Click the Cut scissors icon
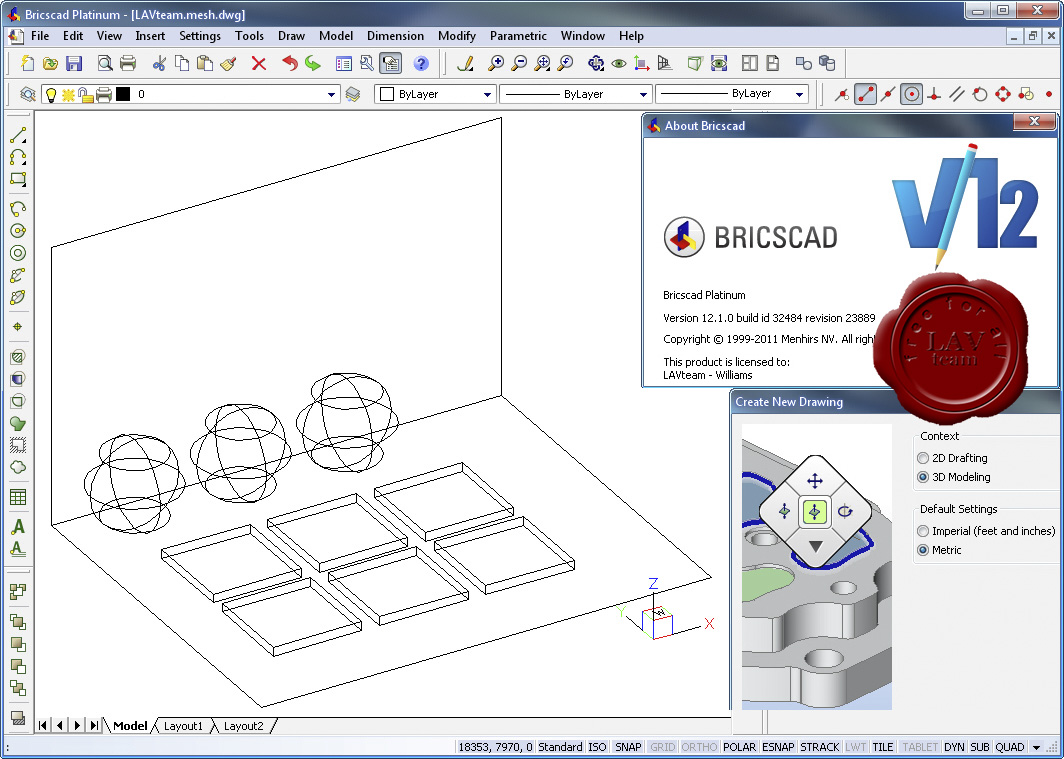Screen dimensions: 1064x759 159,63
